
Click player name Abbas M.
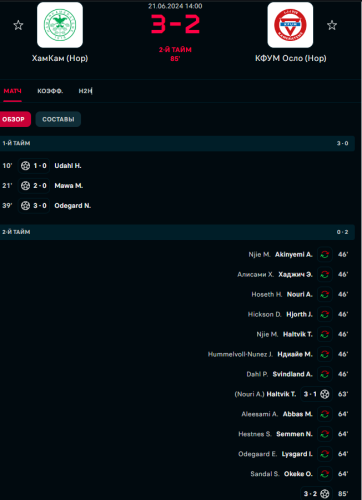click(298, 414)
